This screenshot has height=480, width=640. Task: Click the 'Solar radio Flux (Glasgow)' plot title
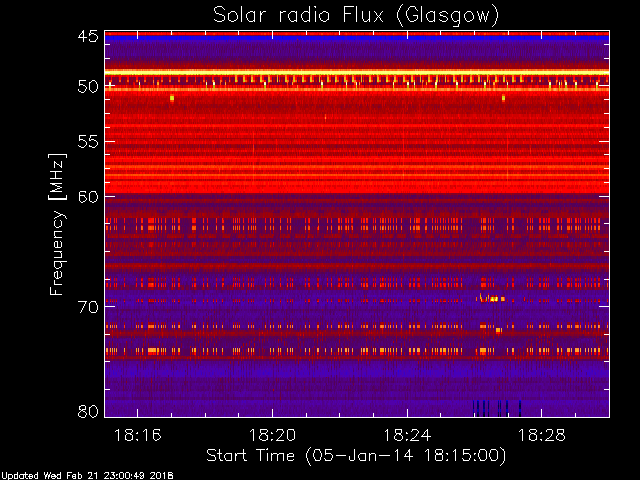[355, 15]
